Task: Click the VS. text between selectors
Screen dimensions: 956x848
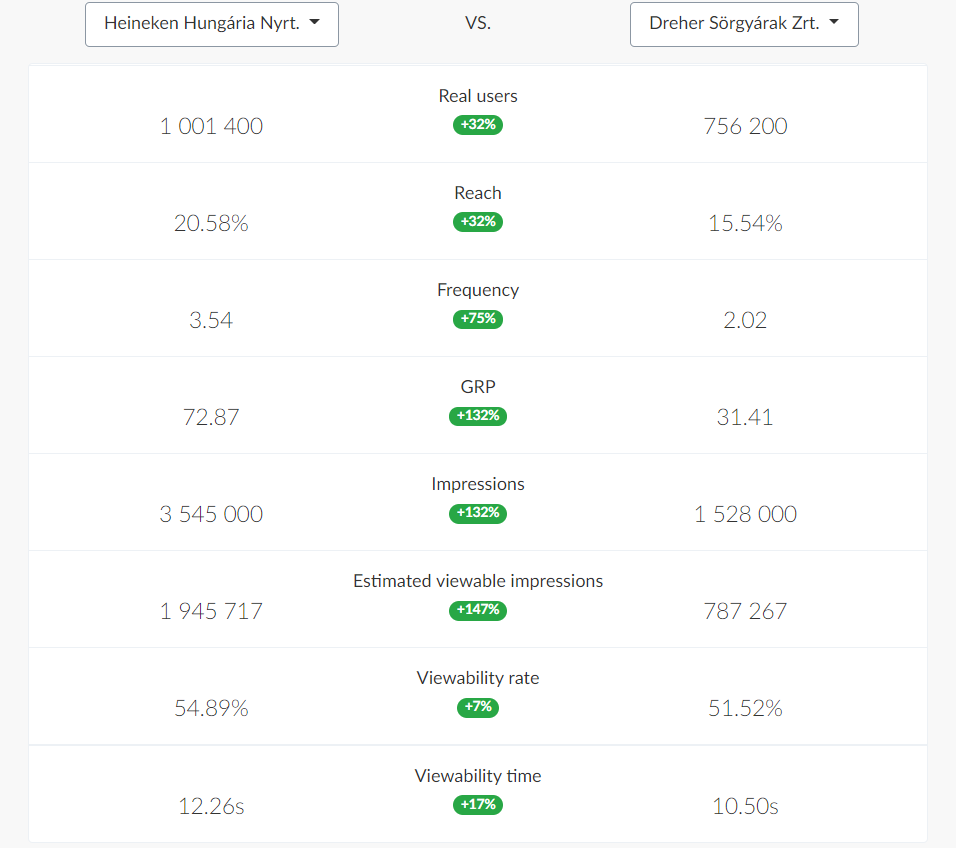Action: pyautogui.click(x=478, y=24)
